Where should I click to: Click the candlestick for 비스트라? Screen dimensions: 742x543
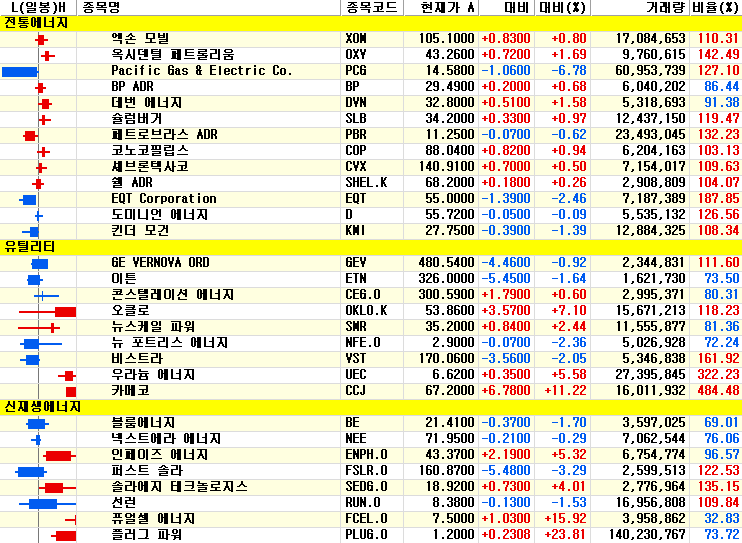click(30, 360)
